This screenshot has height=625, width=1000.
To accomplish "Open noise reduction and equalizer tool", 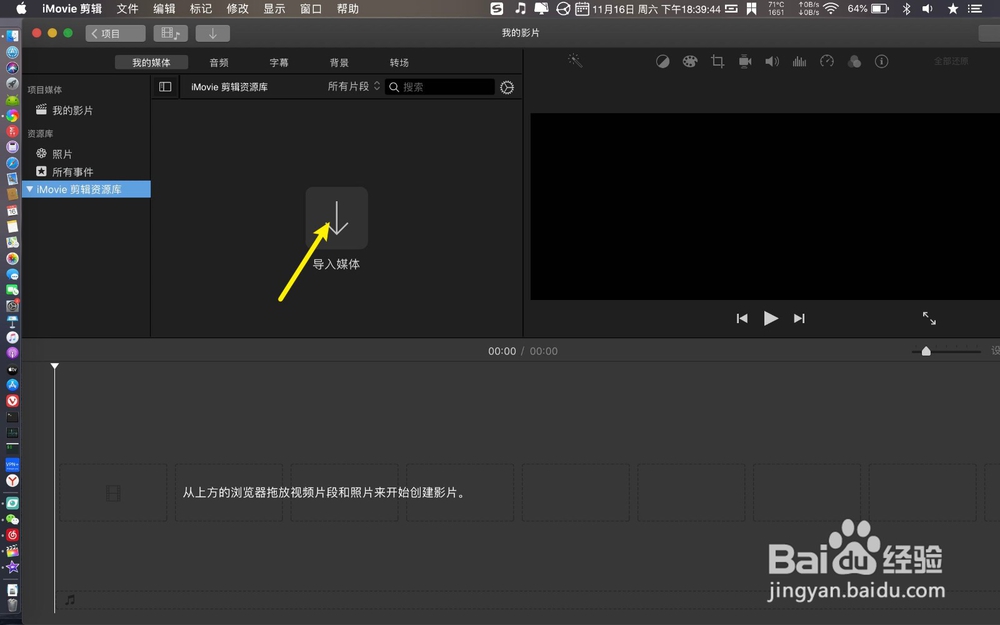I will 799,61.
